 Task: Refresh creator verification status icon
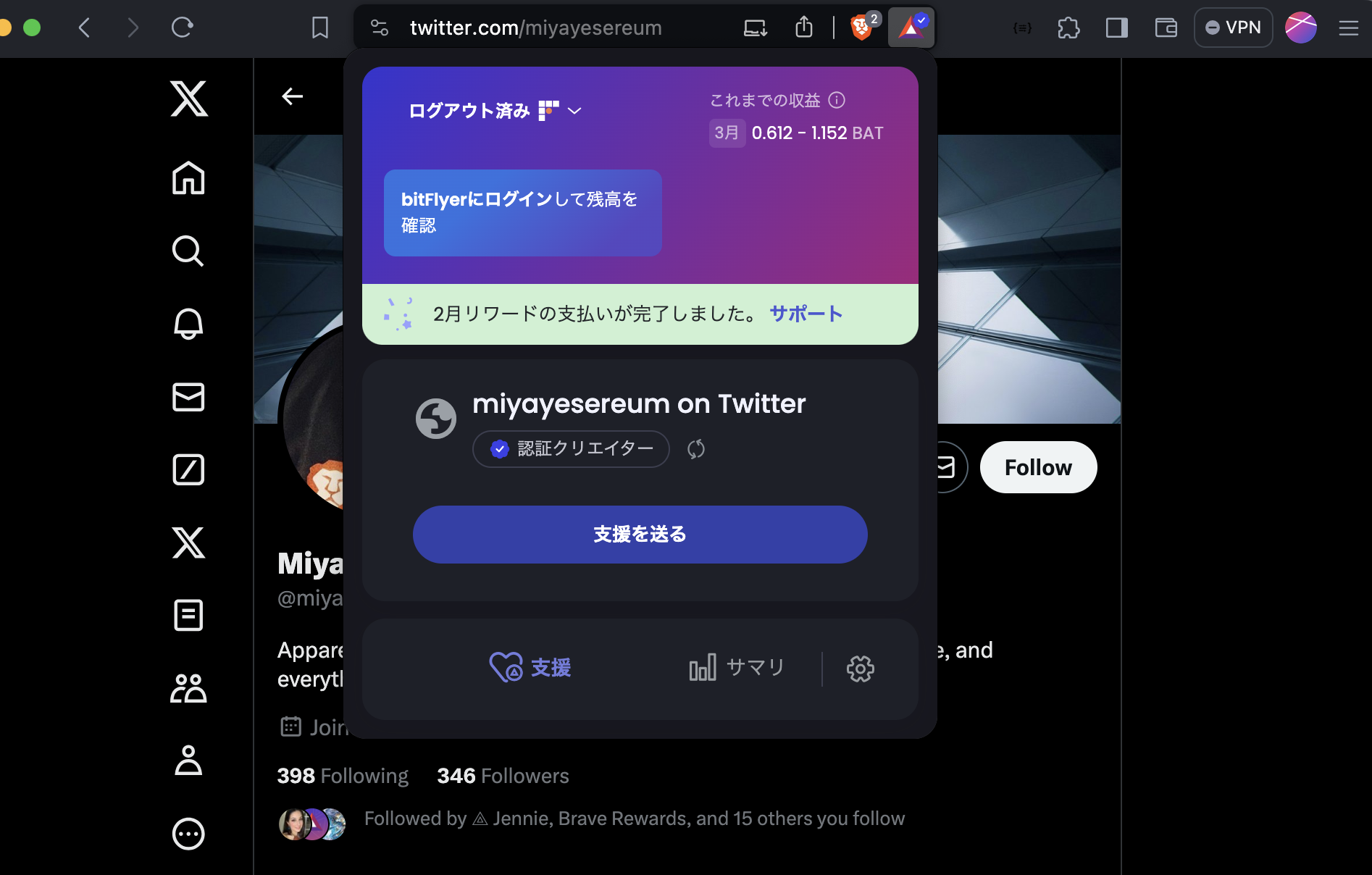coord(696,449)
